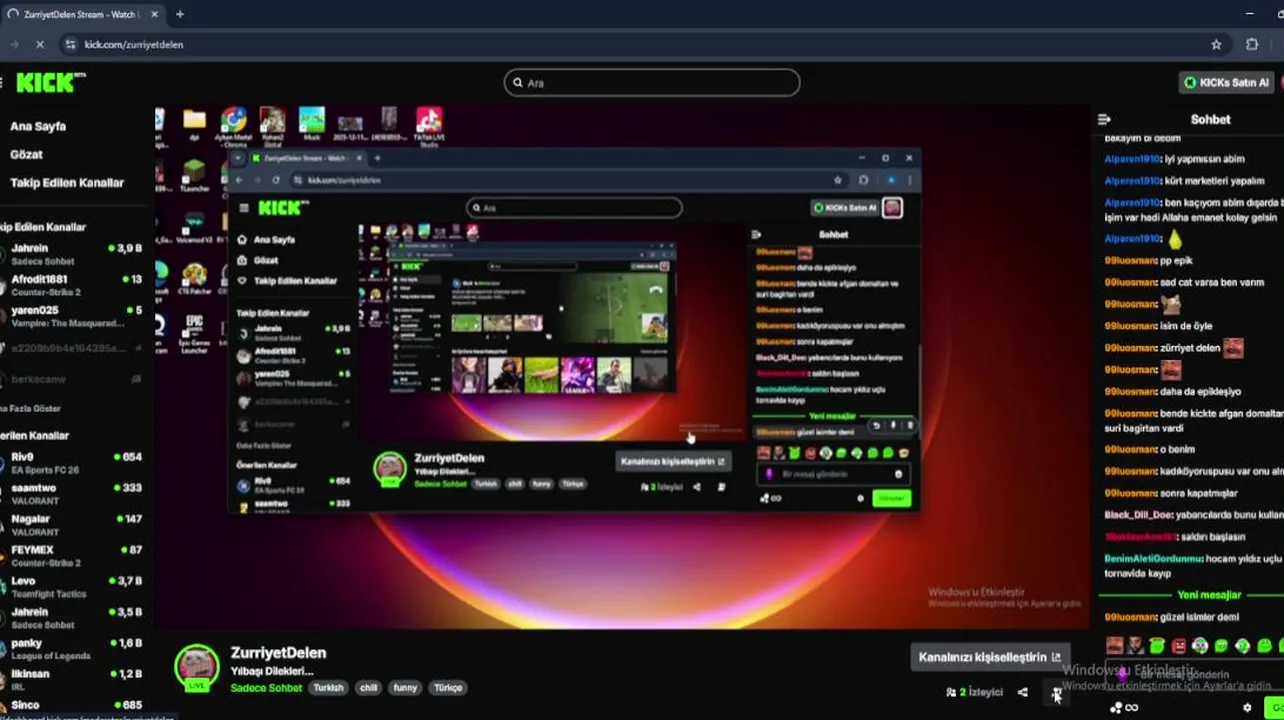This screenshot has height=720, width=1284.
Task: Click the chill tag chip
Action: coord(369,688)
